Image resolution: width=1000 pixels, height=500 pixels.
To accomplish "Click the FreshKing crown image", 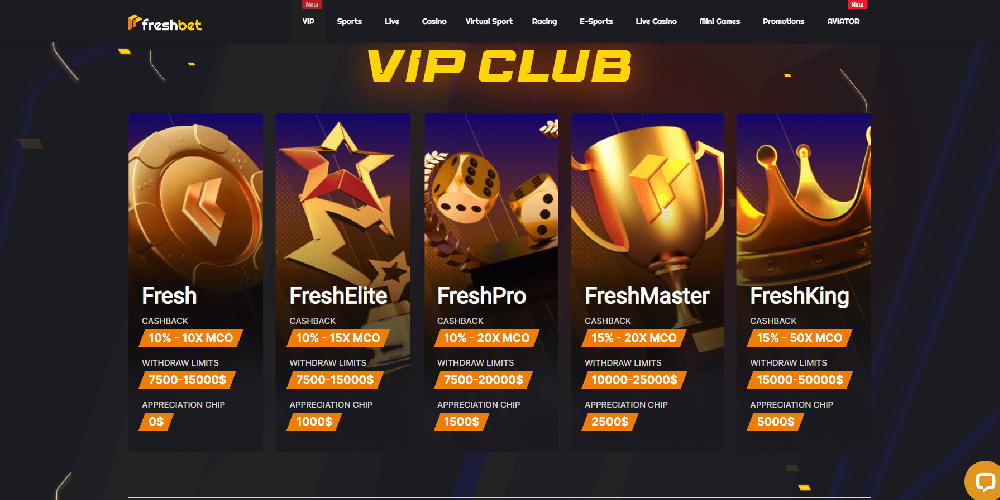I will pyautogui.click(x=804, y=210).
